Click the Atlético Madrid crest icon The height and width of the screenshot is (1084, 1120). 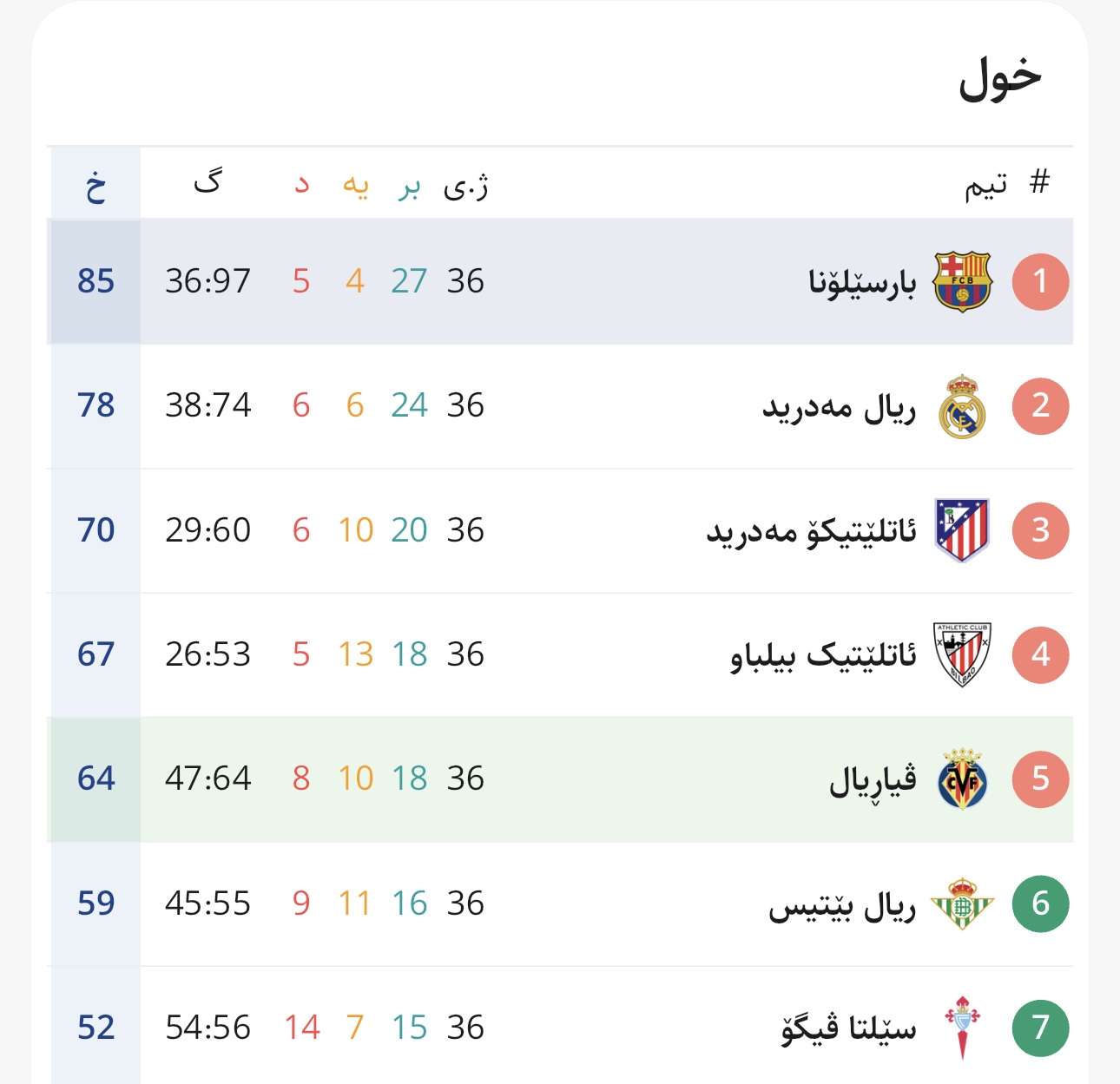(x=962, y=530)
